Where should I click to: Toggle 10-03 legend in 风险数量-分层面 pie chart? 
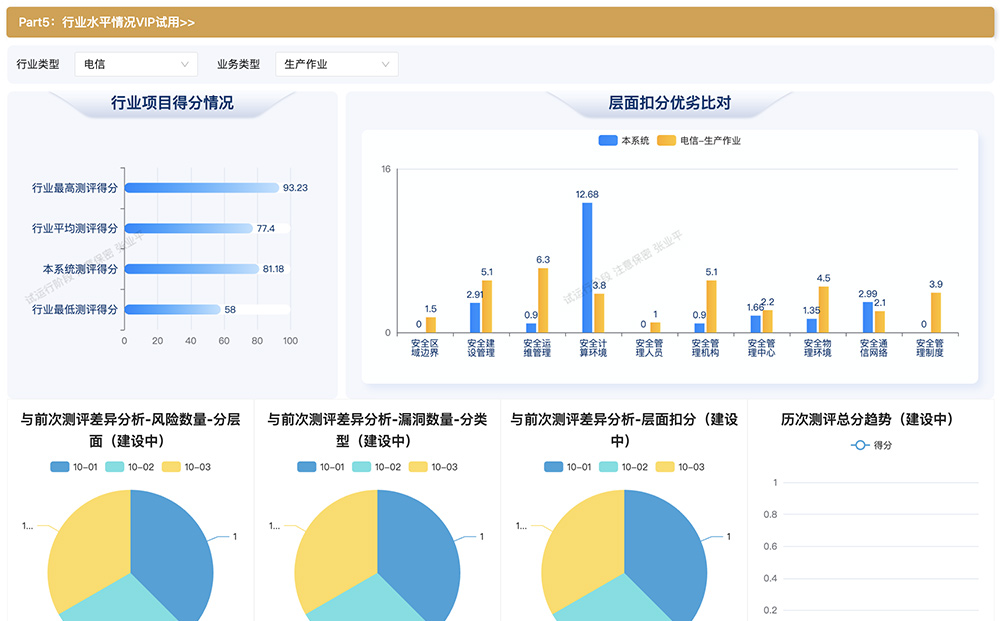186,467
